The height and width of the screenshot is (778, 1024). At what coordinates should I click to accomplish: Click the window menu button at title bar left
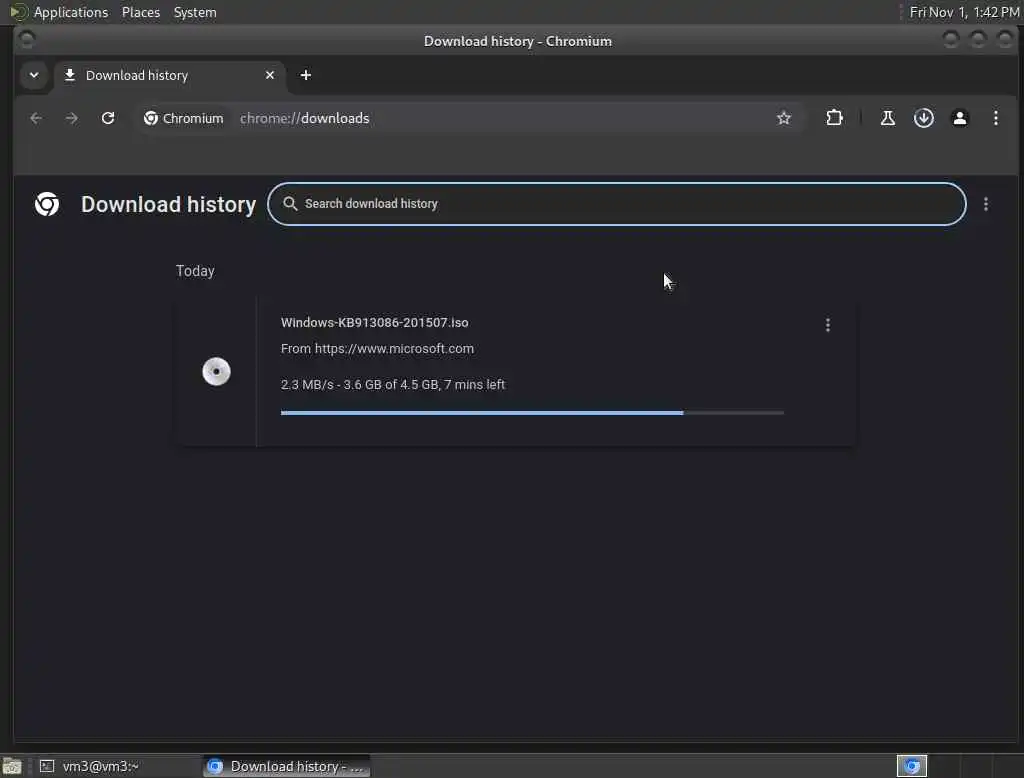point(27,41)
